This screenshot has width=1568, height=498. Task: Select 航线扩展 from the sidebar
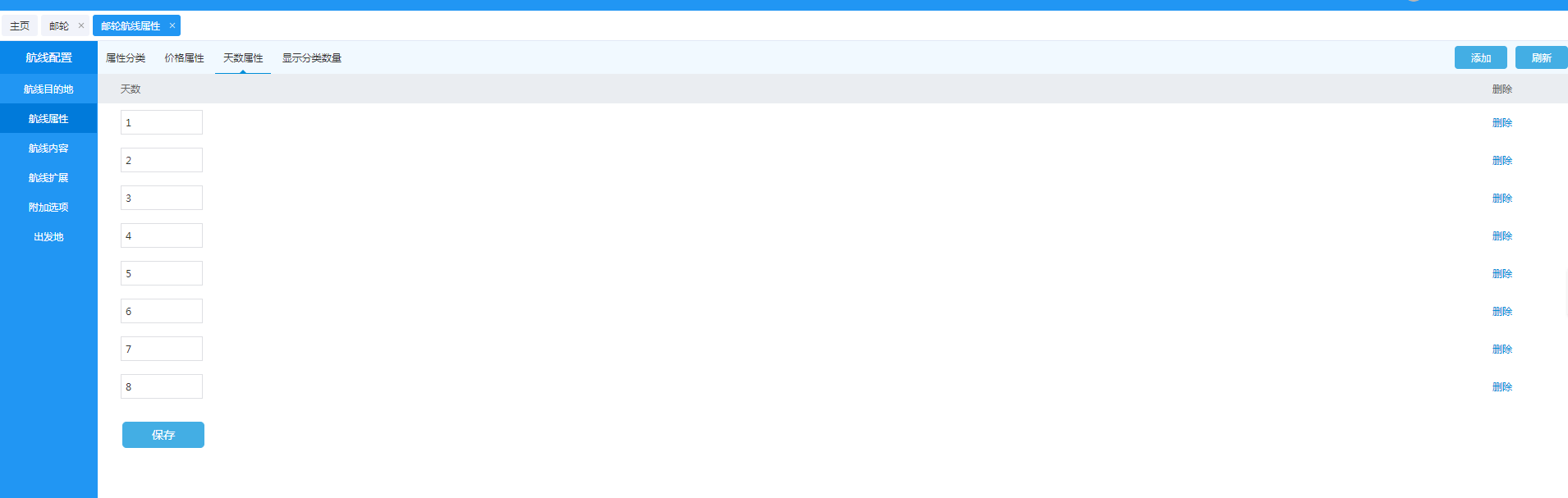tap(48, 178)
